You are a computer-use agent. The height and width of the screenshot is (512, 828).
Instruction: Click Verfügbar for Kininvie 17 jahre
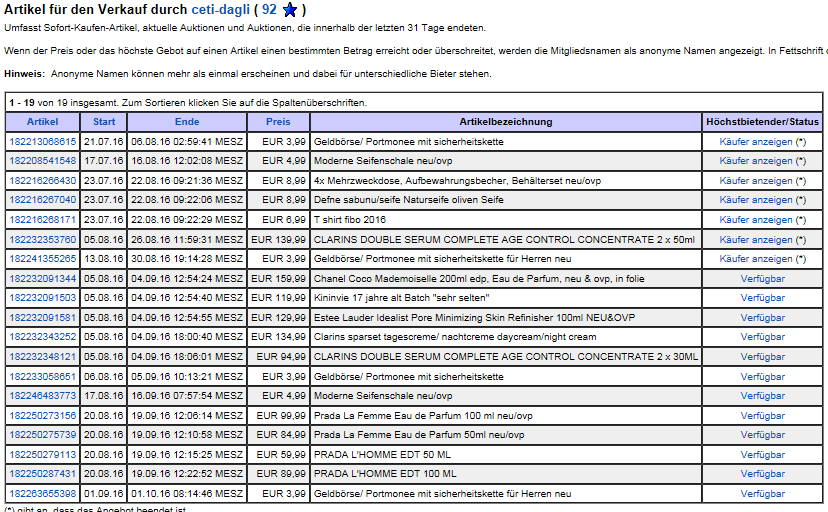pyautogui.click(x=763, y=298)
